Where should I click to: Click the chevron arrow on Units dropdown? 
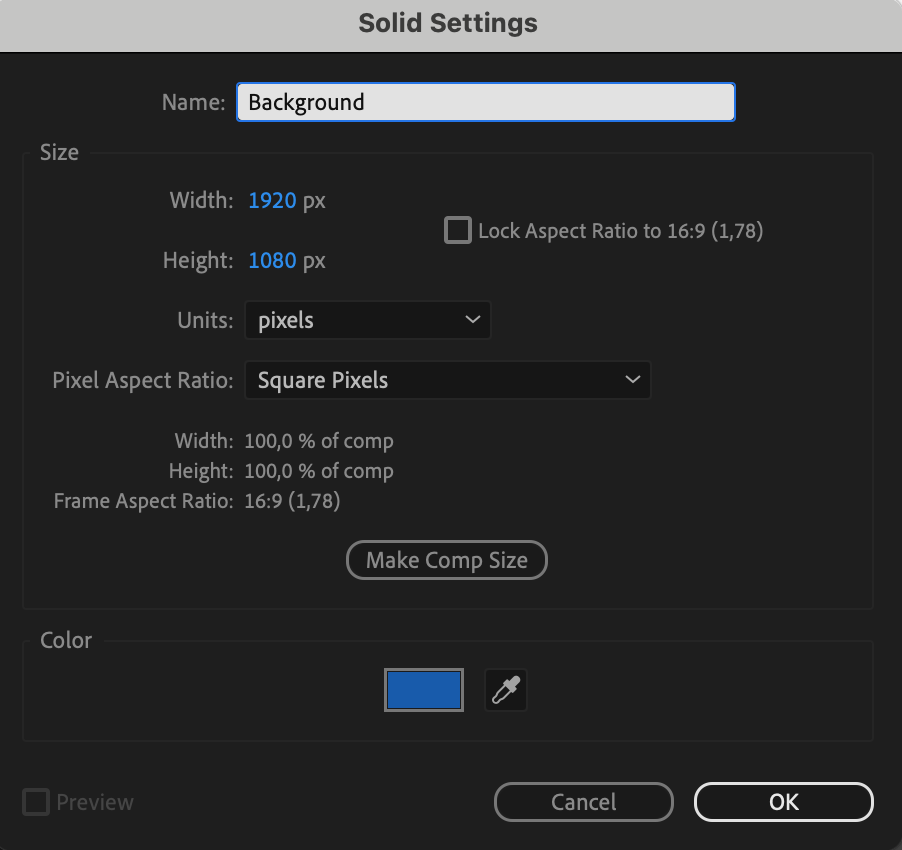pos(472,320)
